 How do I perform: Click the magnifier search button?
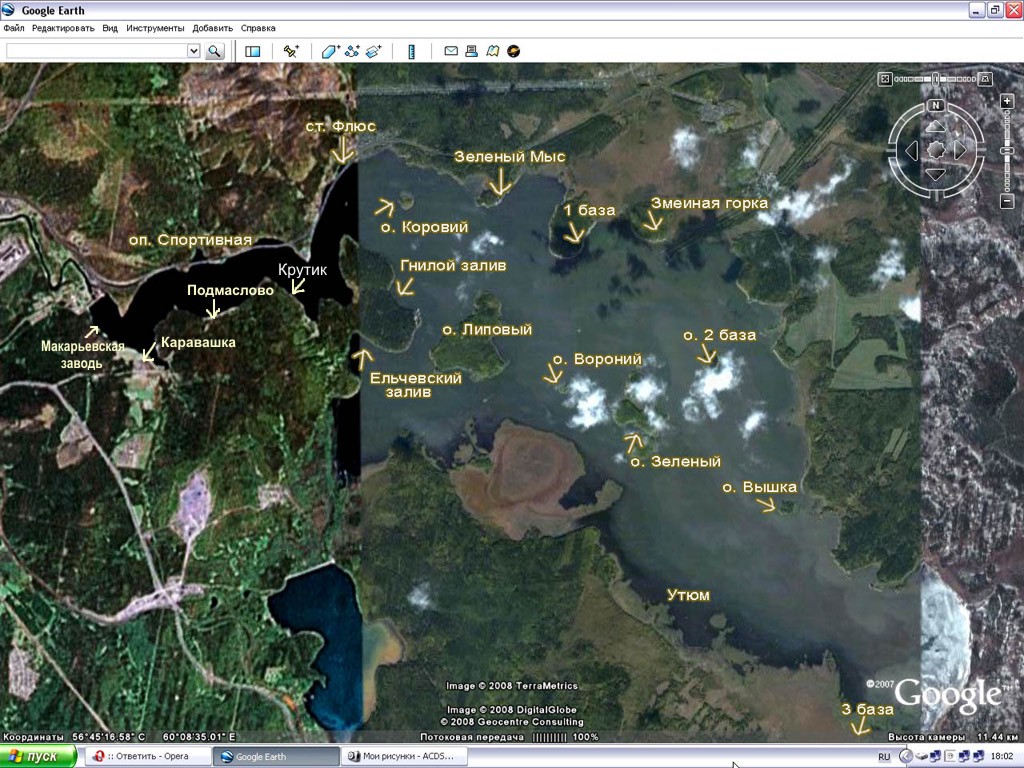[214, 51]
